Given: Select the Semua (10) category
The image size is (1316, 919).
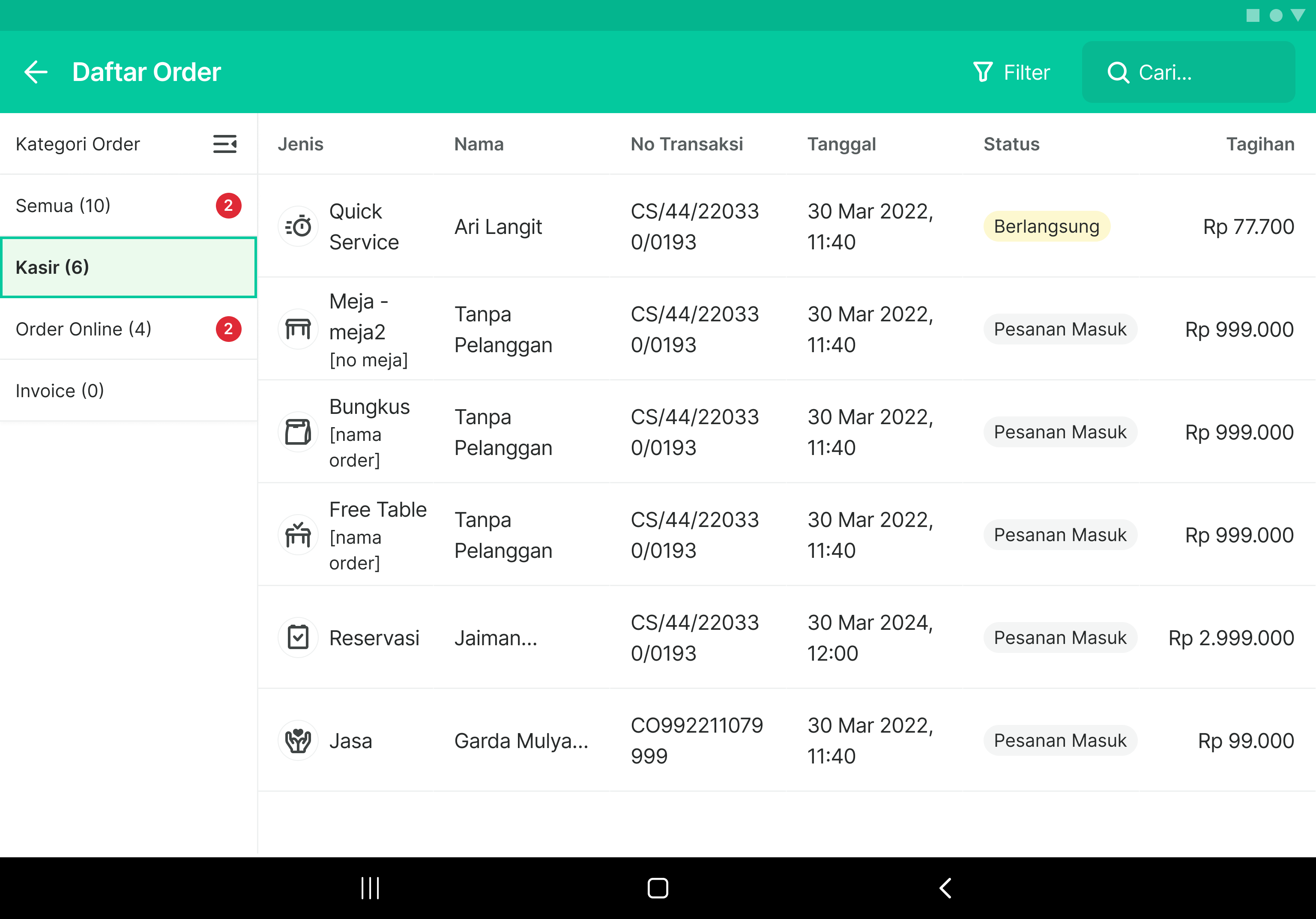Looking at the screenshot, I should (x=63, y=205).
